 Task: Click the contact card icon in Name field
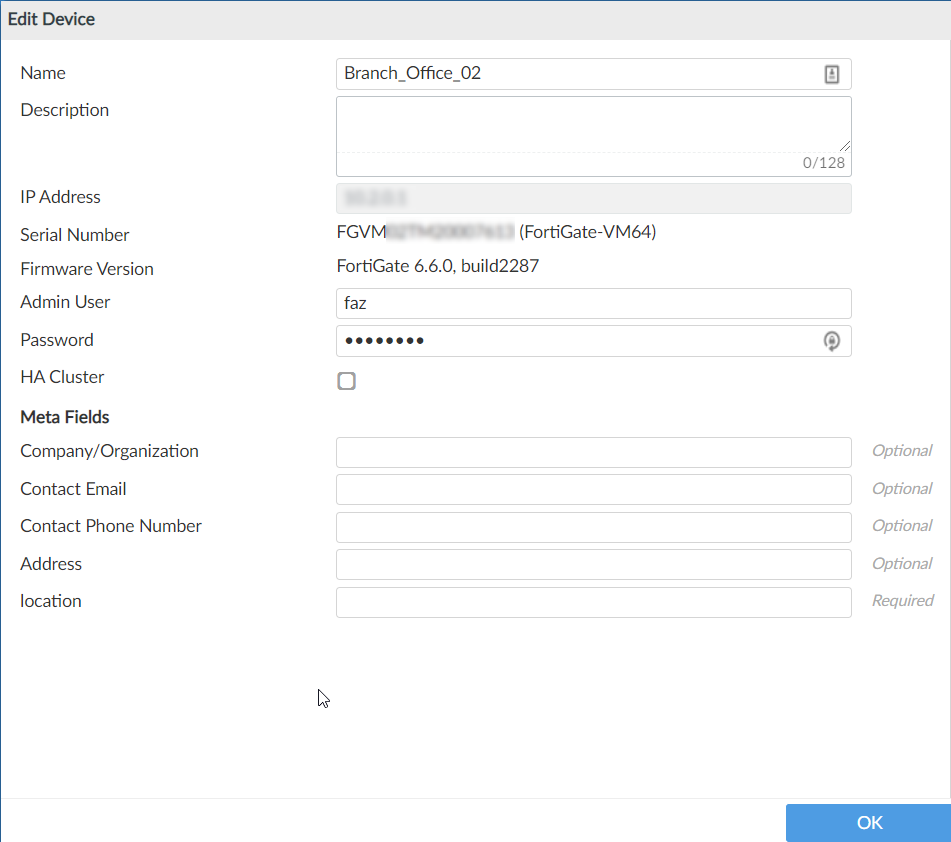tap(831, 74)
